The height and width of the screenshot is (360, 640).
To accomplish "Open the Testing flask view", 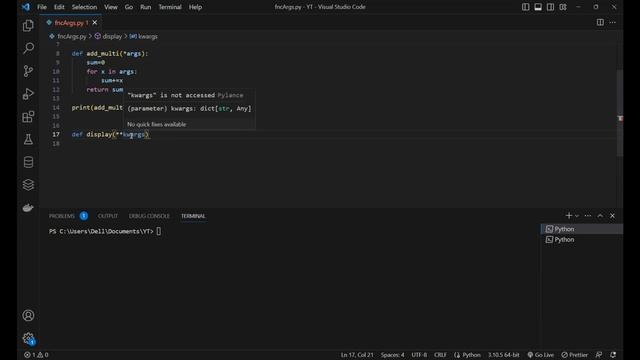I will (28, 140).
